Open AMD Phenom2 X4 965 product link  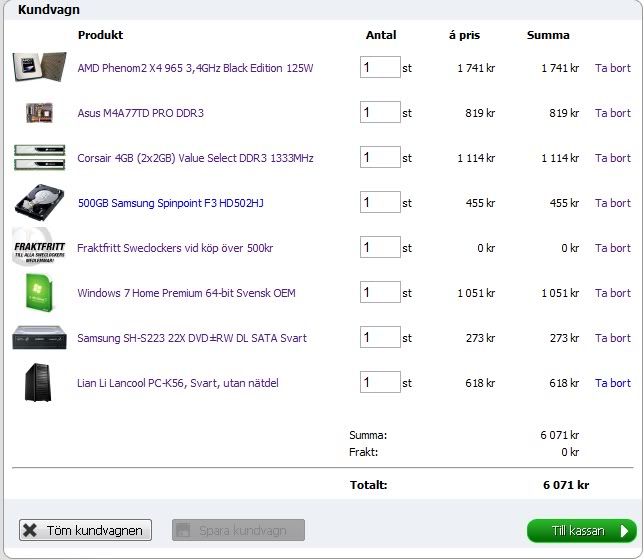point(195,68)
